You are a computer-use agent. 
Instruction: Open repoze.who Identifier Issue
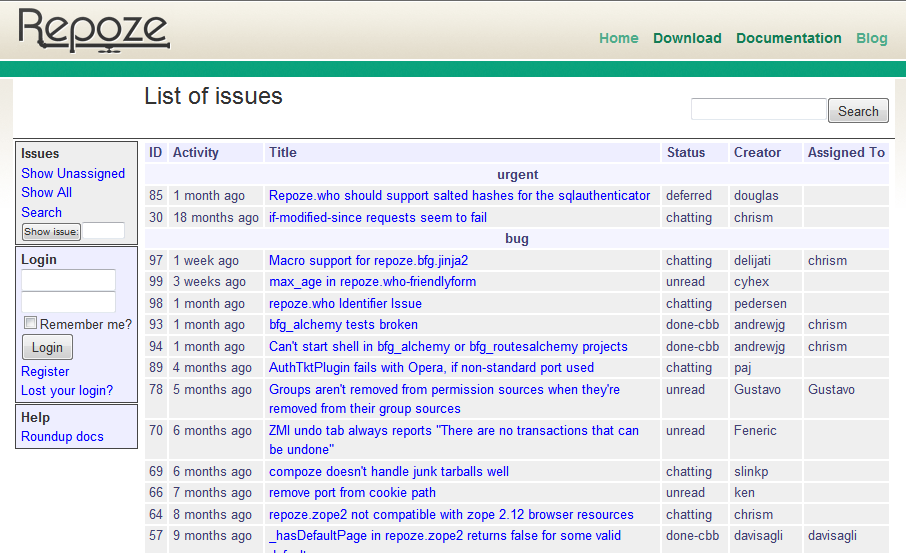pos(345,304)
